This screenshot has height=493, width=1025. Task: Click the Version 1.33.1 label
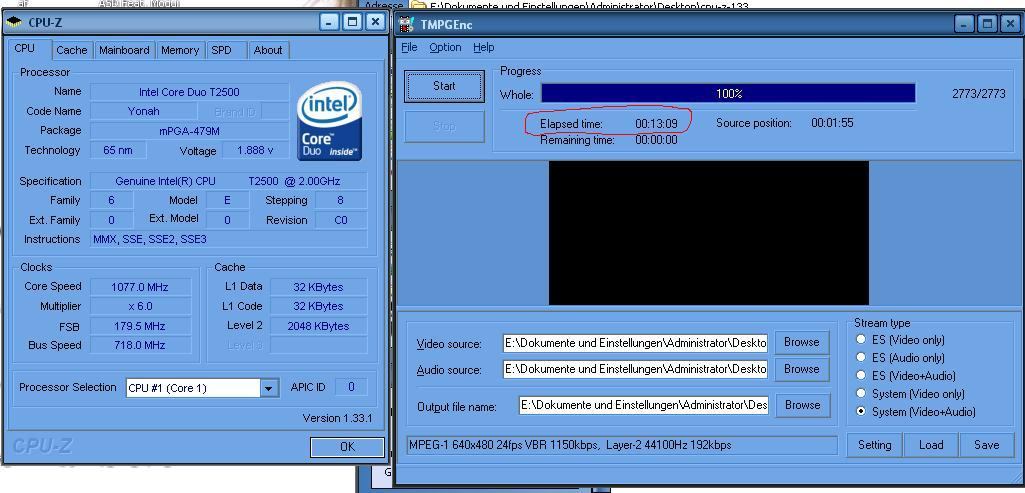(337, 418)
